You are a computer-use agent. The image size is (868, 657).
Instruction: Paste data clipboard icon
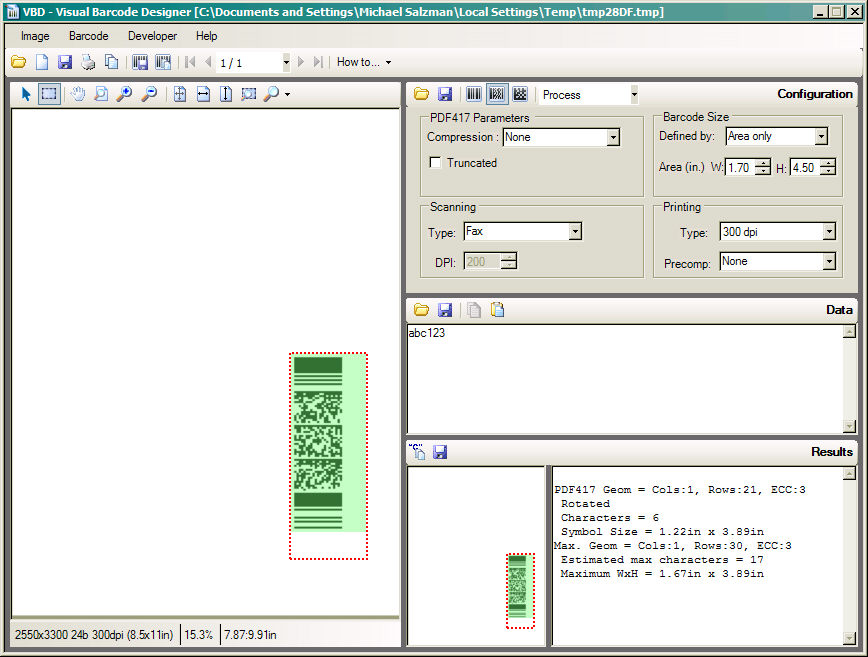(x=497, y=310)
